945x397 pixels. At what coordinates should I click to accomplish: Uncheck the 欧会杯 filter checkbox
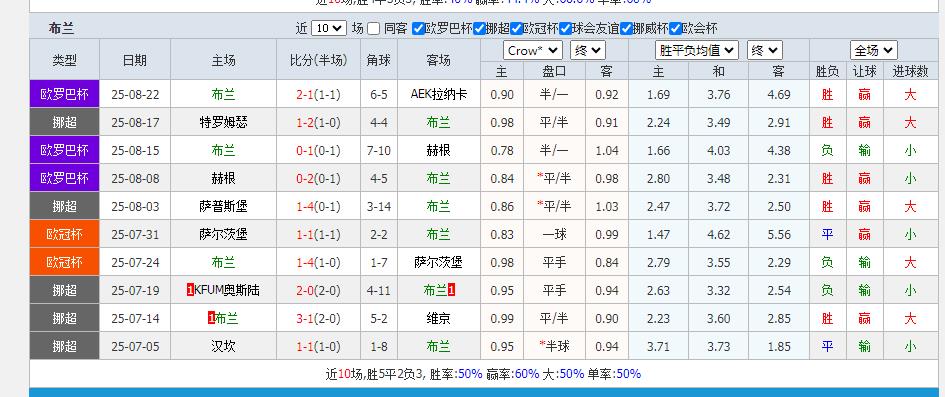click(676, 28)
